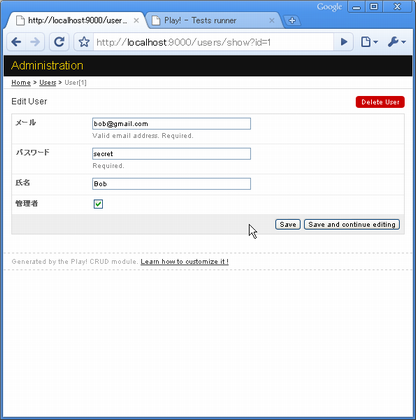Go to the Home breadcrumb link

tap(21, 83)
